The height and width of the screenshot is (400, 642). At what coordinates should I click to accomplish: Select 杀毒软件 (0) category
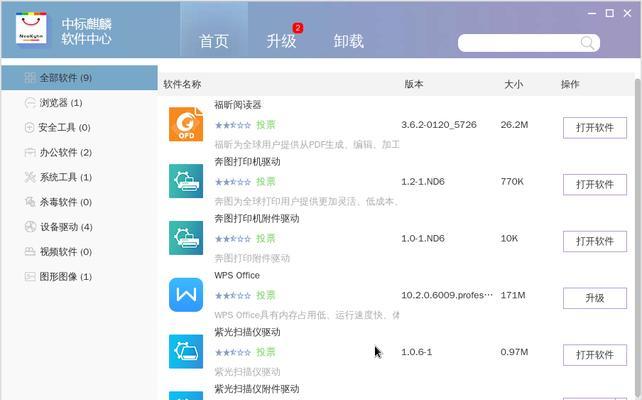[x=79, y=202]
